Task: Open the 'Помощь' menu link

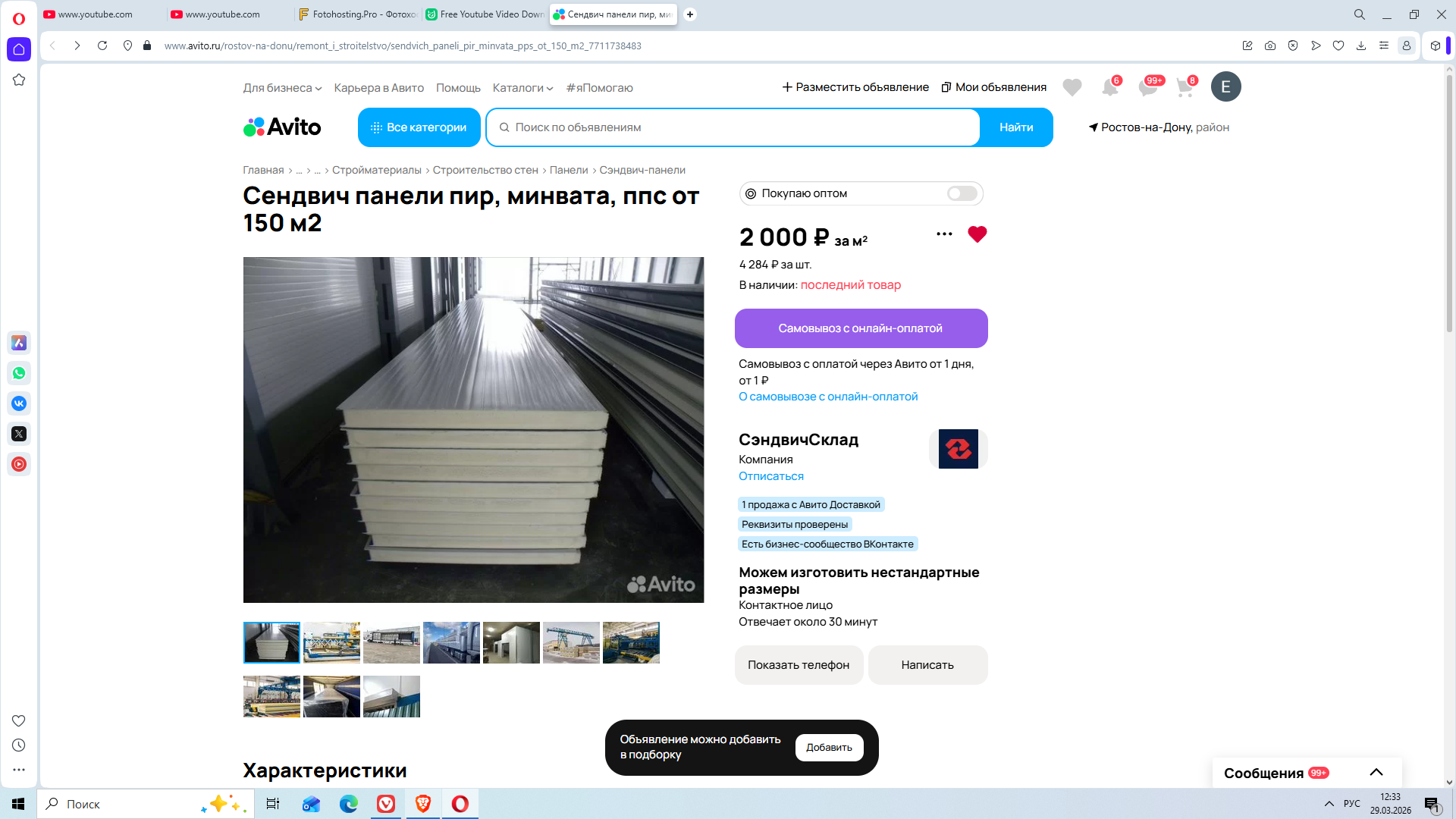Action: [458, 88]
